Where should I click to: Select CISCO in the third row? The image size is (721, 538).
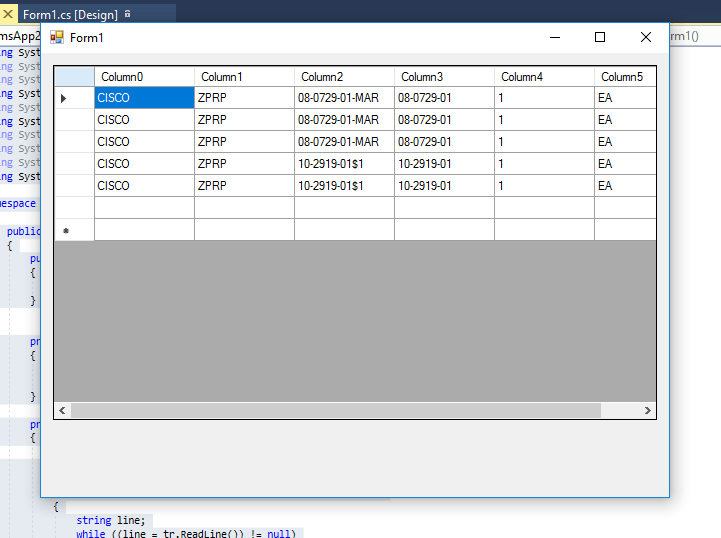tap(144, 142)
